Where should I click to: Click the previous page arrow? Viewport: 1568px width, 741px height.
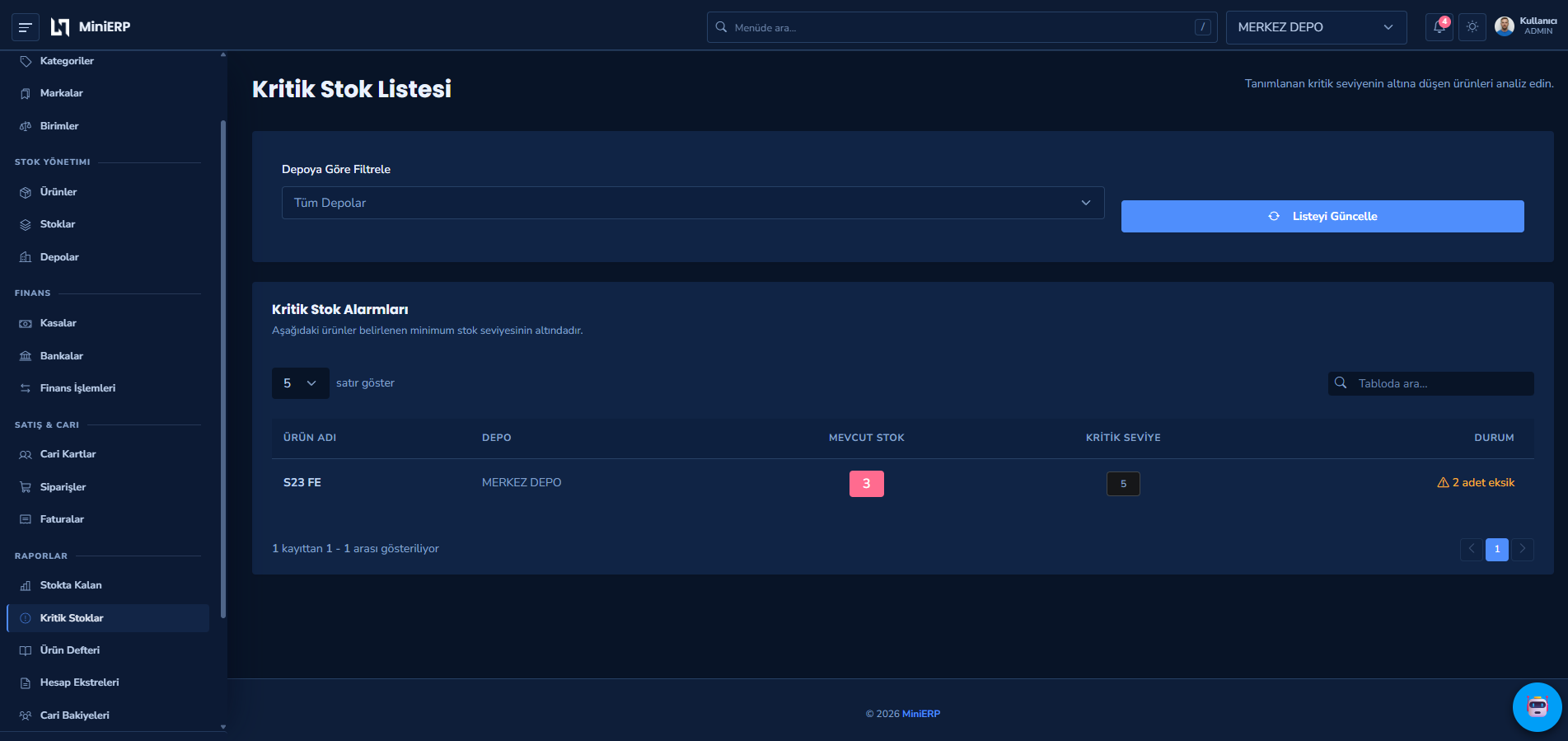pos(1472,549)
